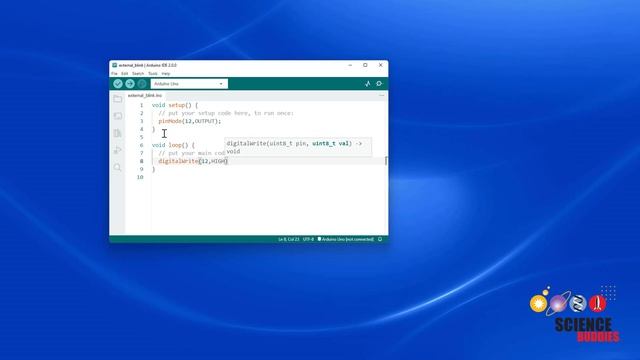Screen dimensions: 640x360
Task: Open the Help menu
Action: click(x=166, y=73)
